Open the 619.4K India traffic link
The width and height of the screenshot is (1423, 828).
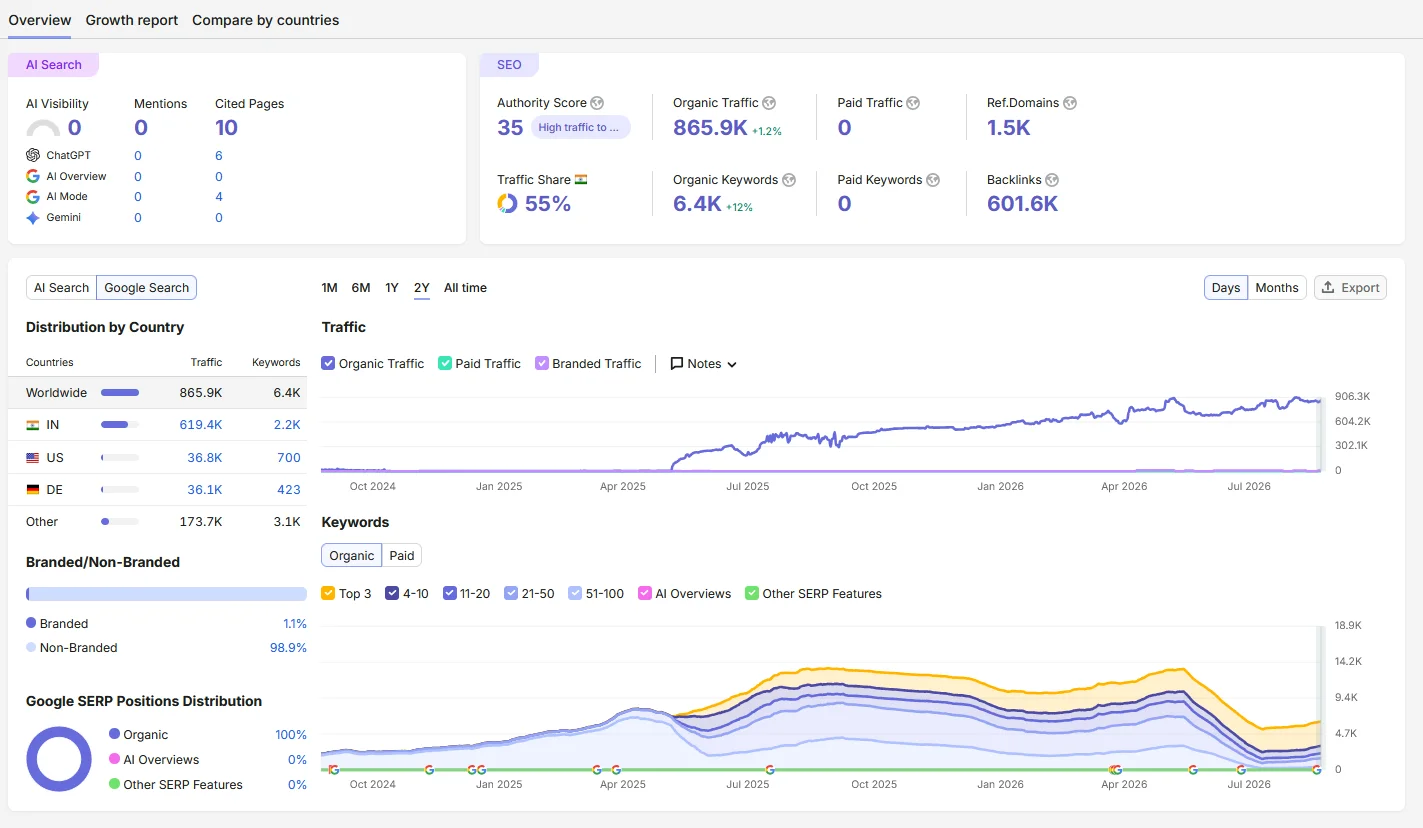(x=201, y=425)
